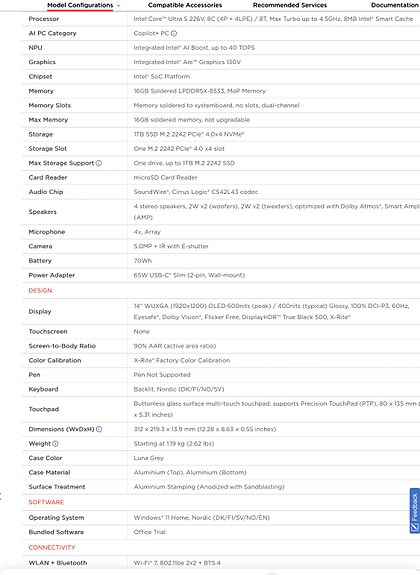Select the SOFTWARE section heading
The height and width of the screenshot is (575, 420).
[x=46, y=502]
